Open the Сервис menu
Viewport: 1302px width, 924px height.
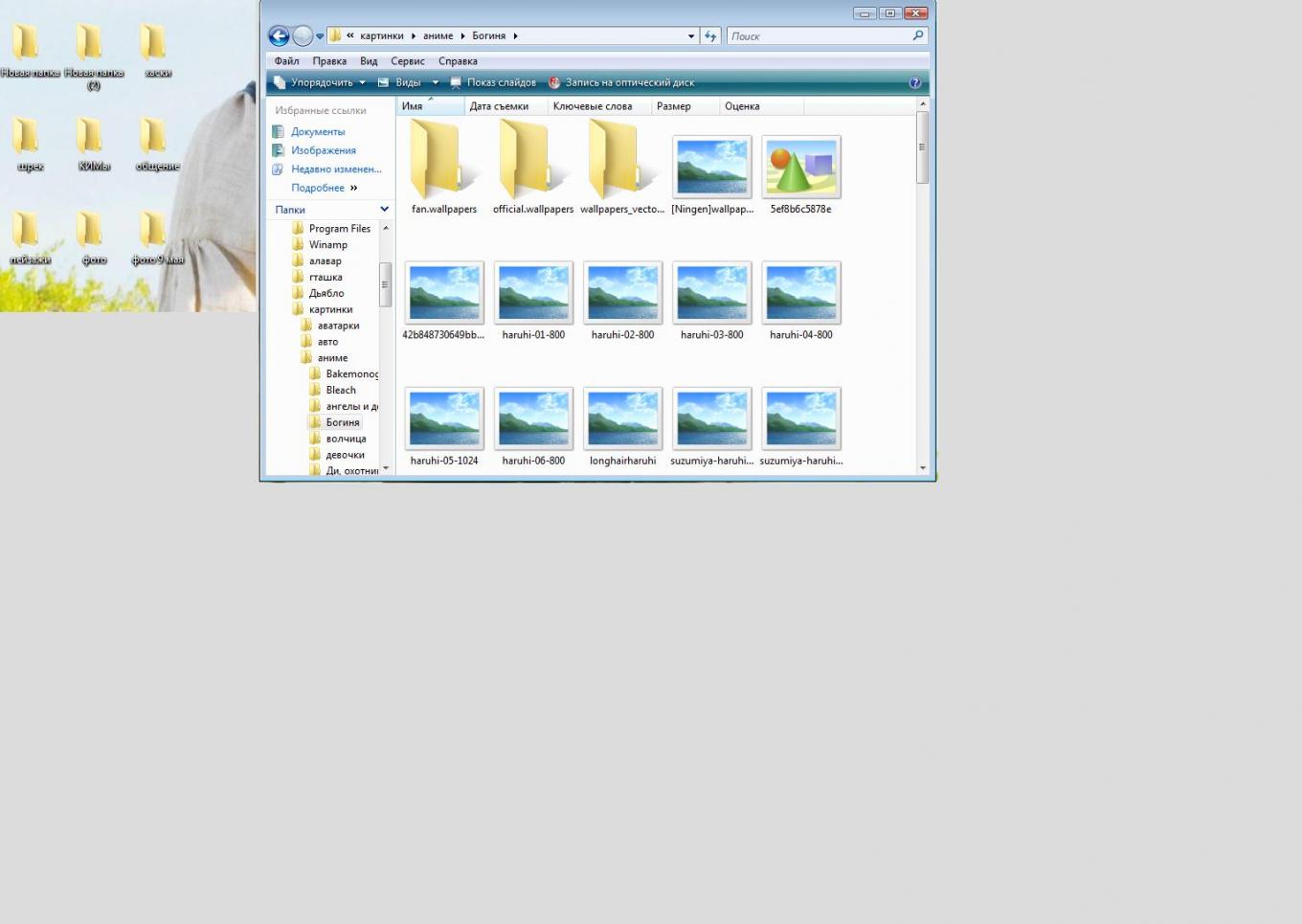coord(407,61)
